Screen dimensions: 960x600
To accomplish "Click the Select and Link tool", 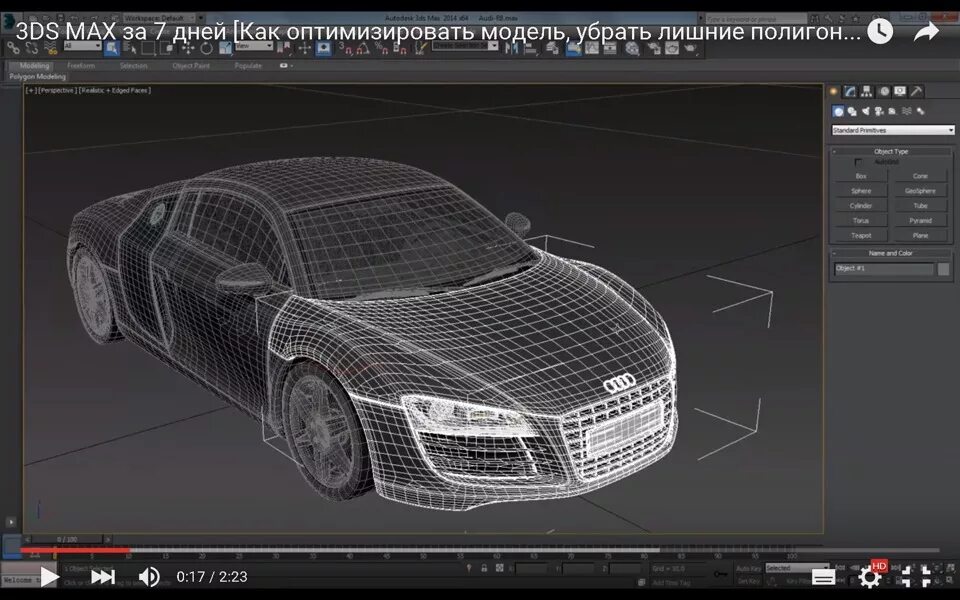I will click(x=13, y=47).
